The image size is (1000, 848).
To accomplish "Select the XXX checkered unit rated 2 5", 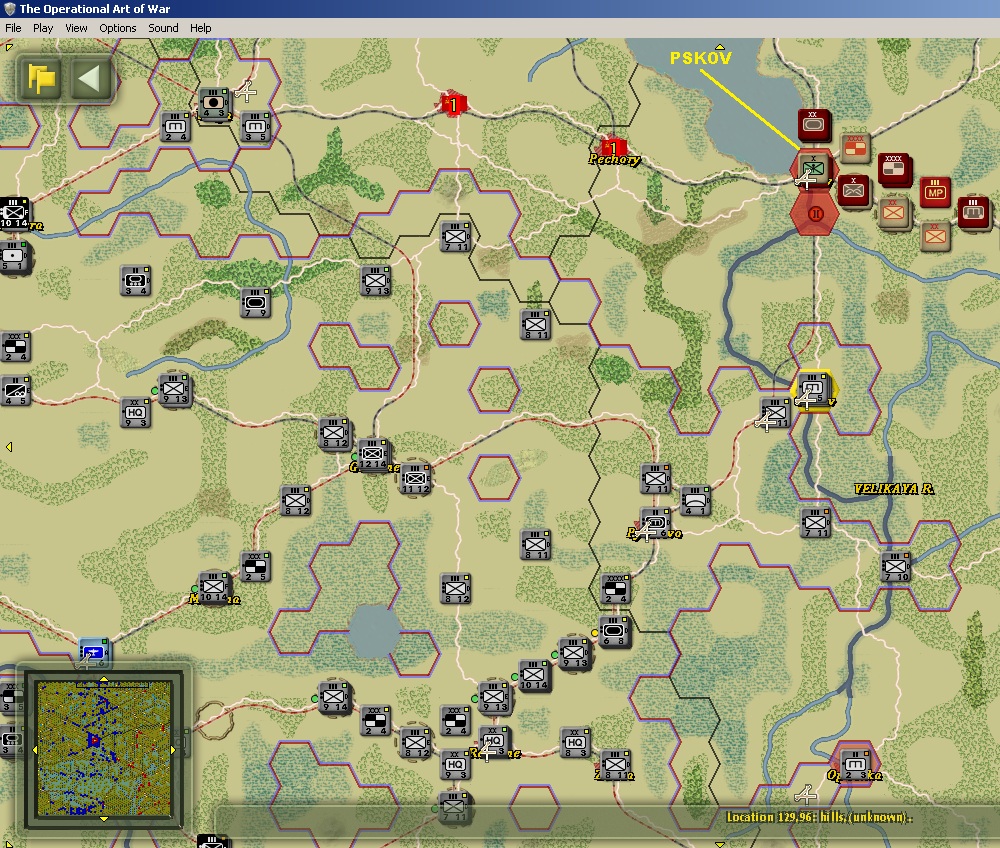I will point(255,567).
